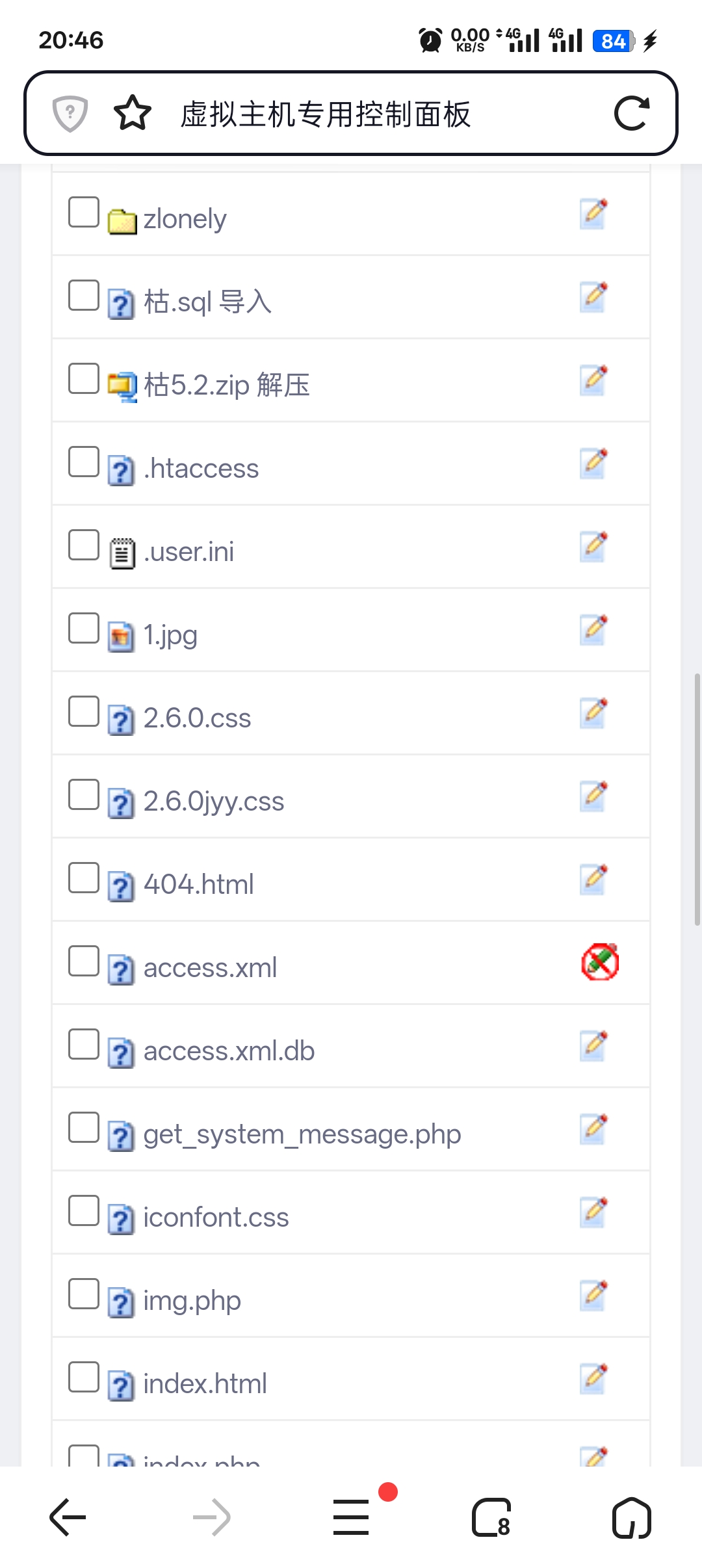Click the edit icon for zlonely folder
This screenshot has width=702, height=1568.
tap(593, 214)
